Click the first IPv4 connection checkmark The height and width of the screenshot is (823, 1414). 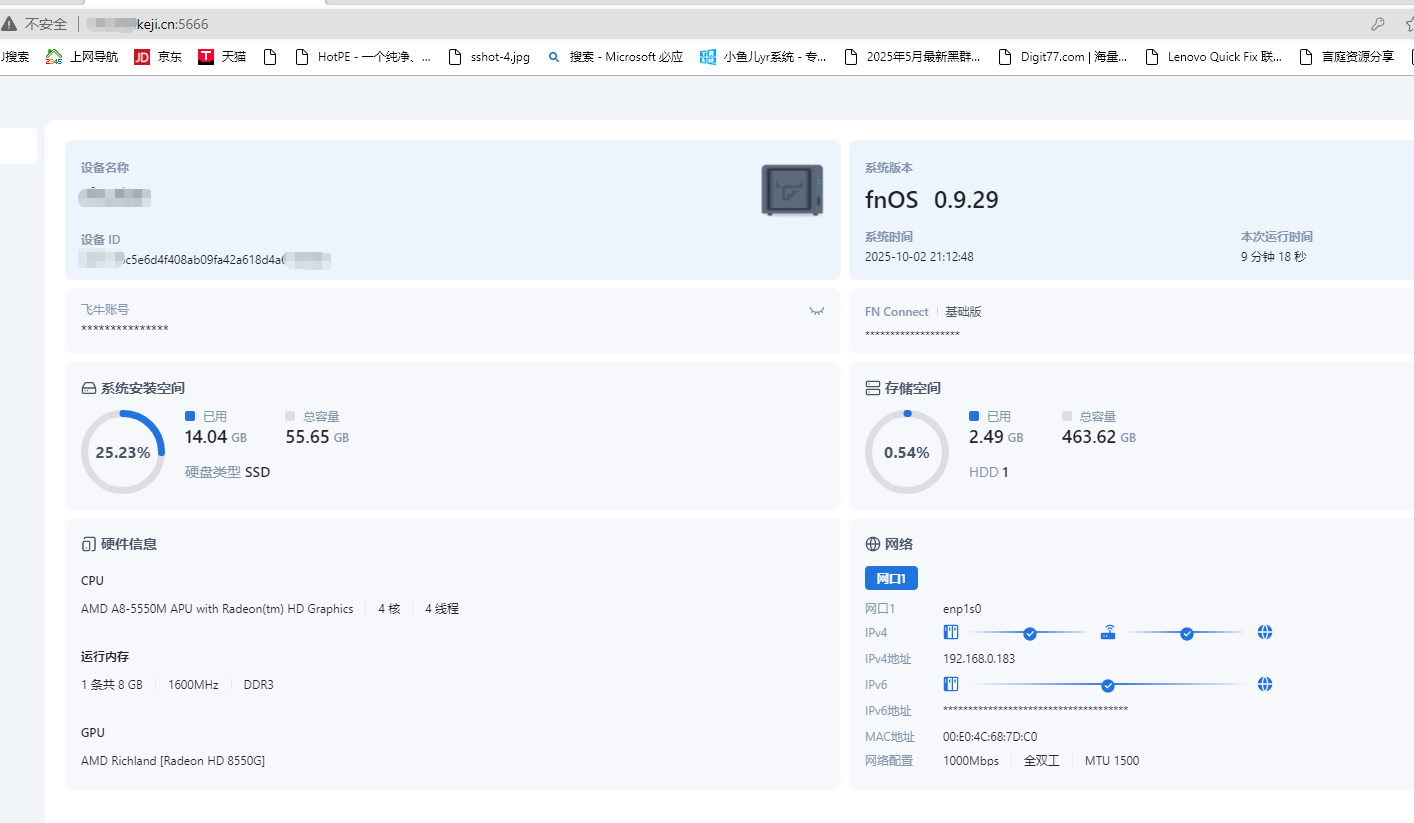click(1030, 633)
